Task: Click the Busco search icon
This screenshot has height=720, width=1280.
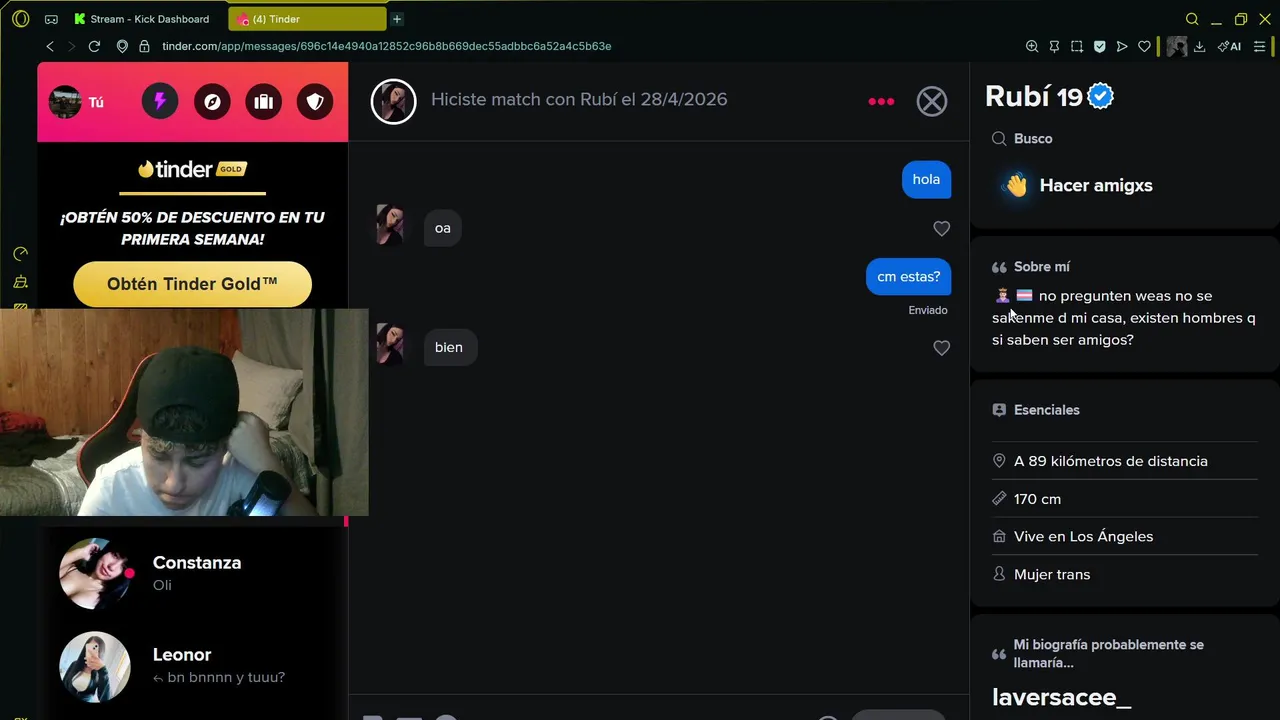Action: pos(999,139)
